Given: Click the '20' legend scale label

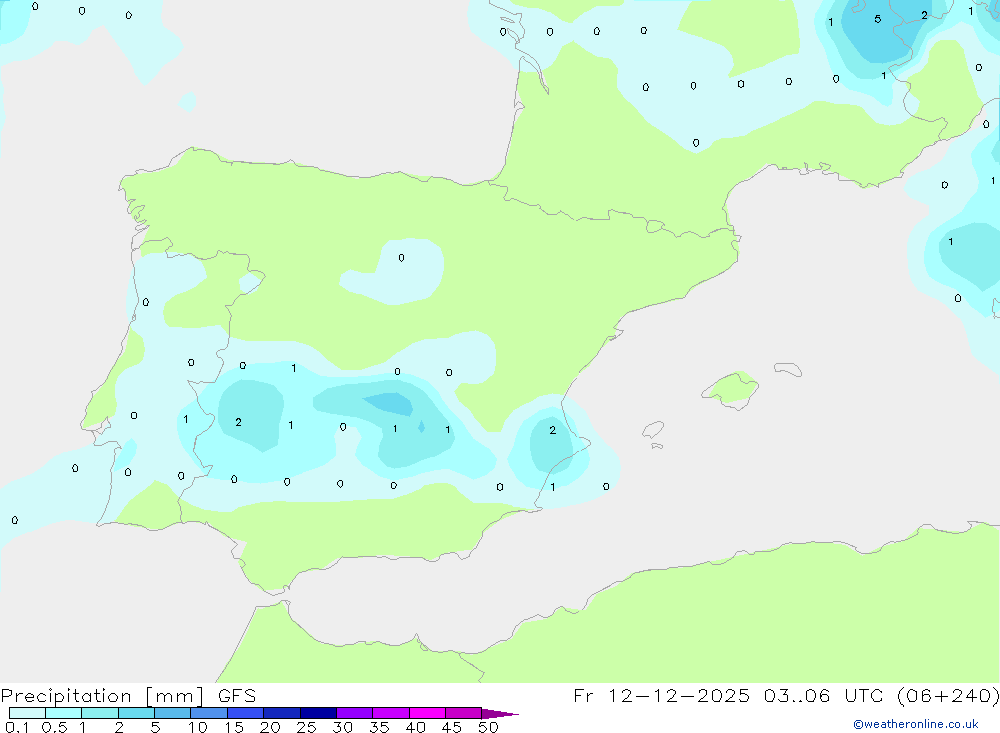Looking at the screenshot, I should [270, 727].
